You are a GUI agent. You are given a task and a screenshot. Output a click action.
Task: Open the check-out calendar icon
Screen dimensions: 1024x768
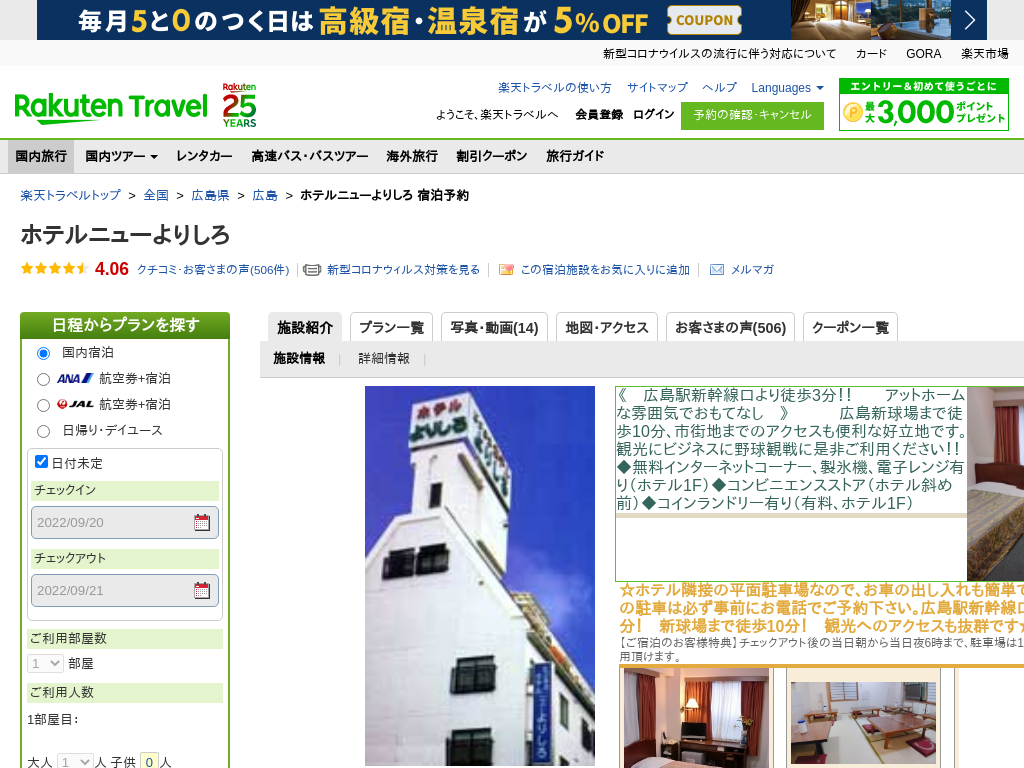click(x=202, y=590)
